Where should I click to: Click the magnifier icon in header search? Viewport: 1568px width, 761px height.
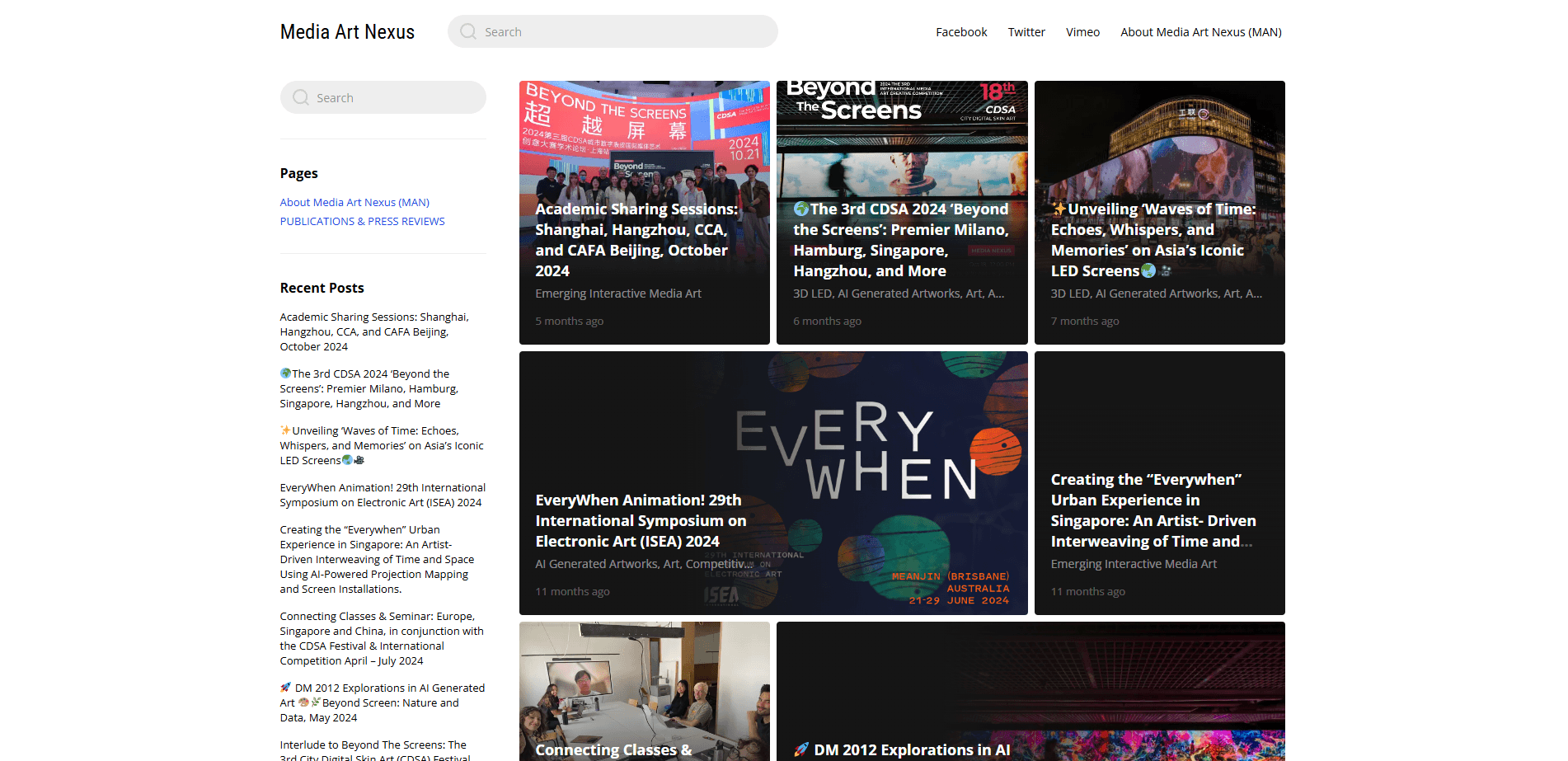[x=468, y=31]
